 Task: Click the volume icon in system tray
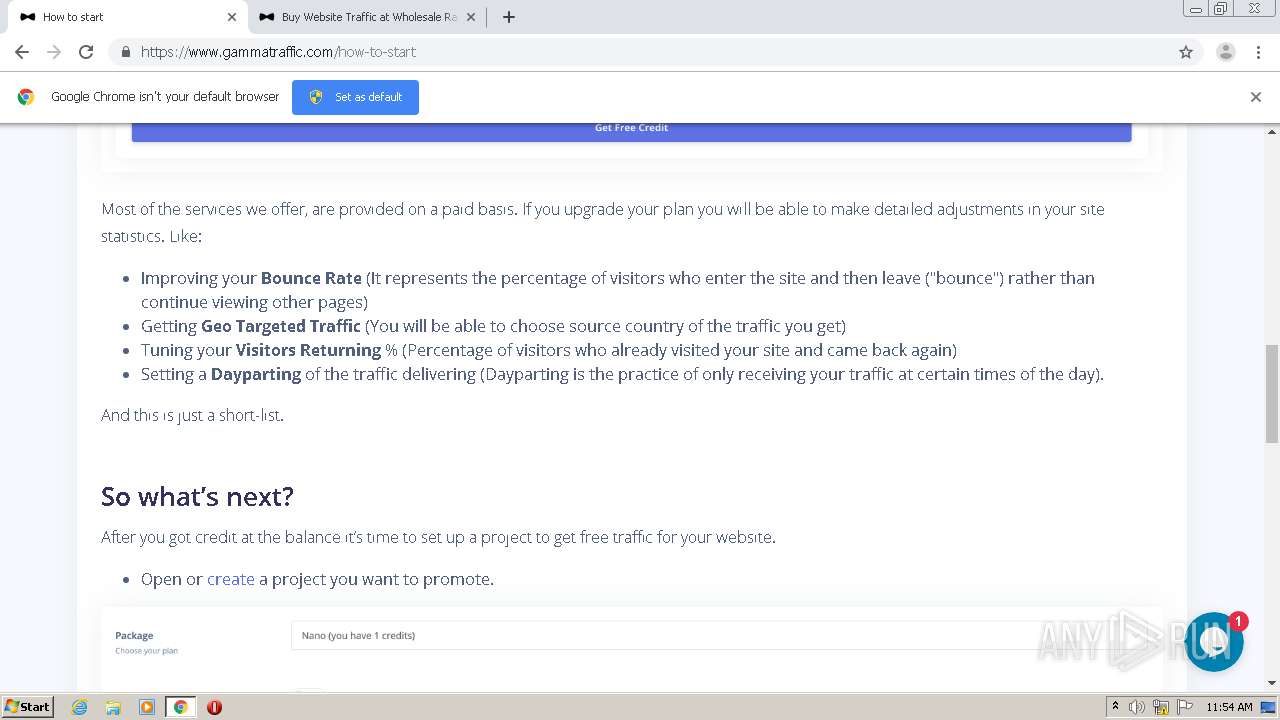pyautogui.click(x=1137, y=707)
